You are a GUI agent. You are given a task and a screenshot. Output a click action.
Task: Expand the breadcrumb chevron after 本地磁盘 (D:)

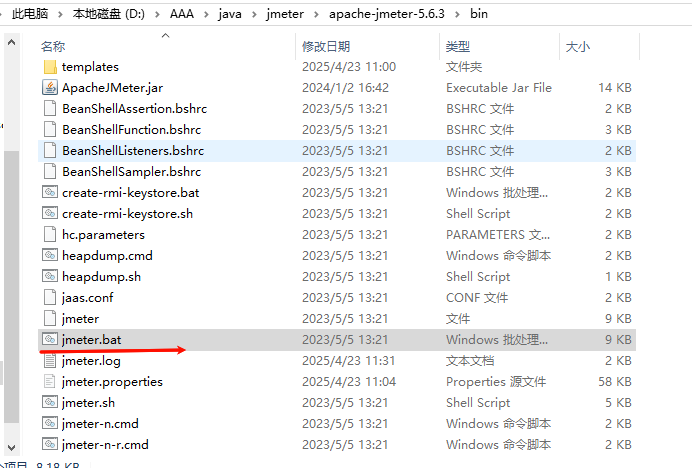click(x=158, y=14)
